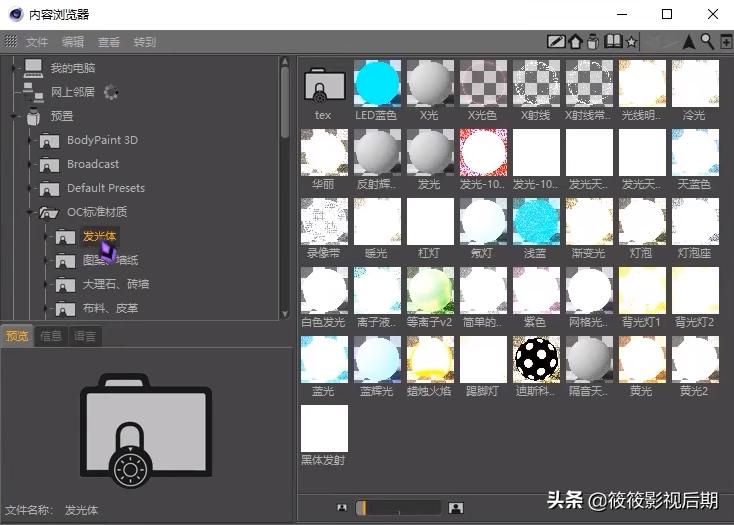734x525 pixels.
Task: Open catalogs via the book icon
Action: point(613,42)
